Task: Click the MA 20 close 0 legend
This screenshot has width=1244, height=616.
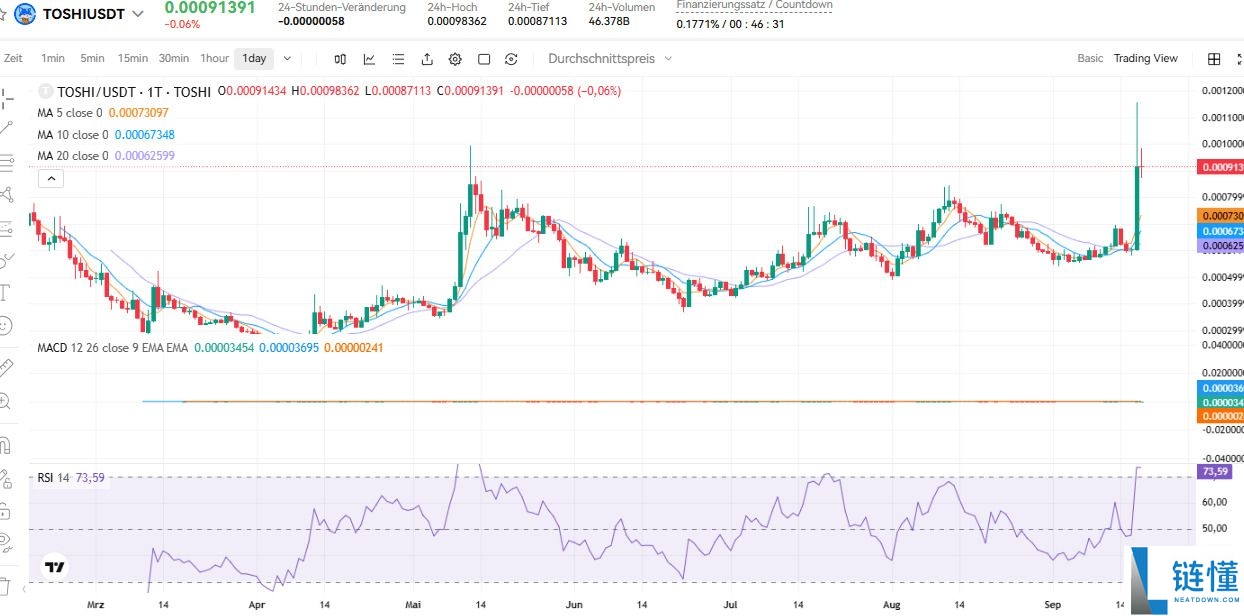Action: coord(106,155)
